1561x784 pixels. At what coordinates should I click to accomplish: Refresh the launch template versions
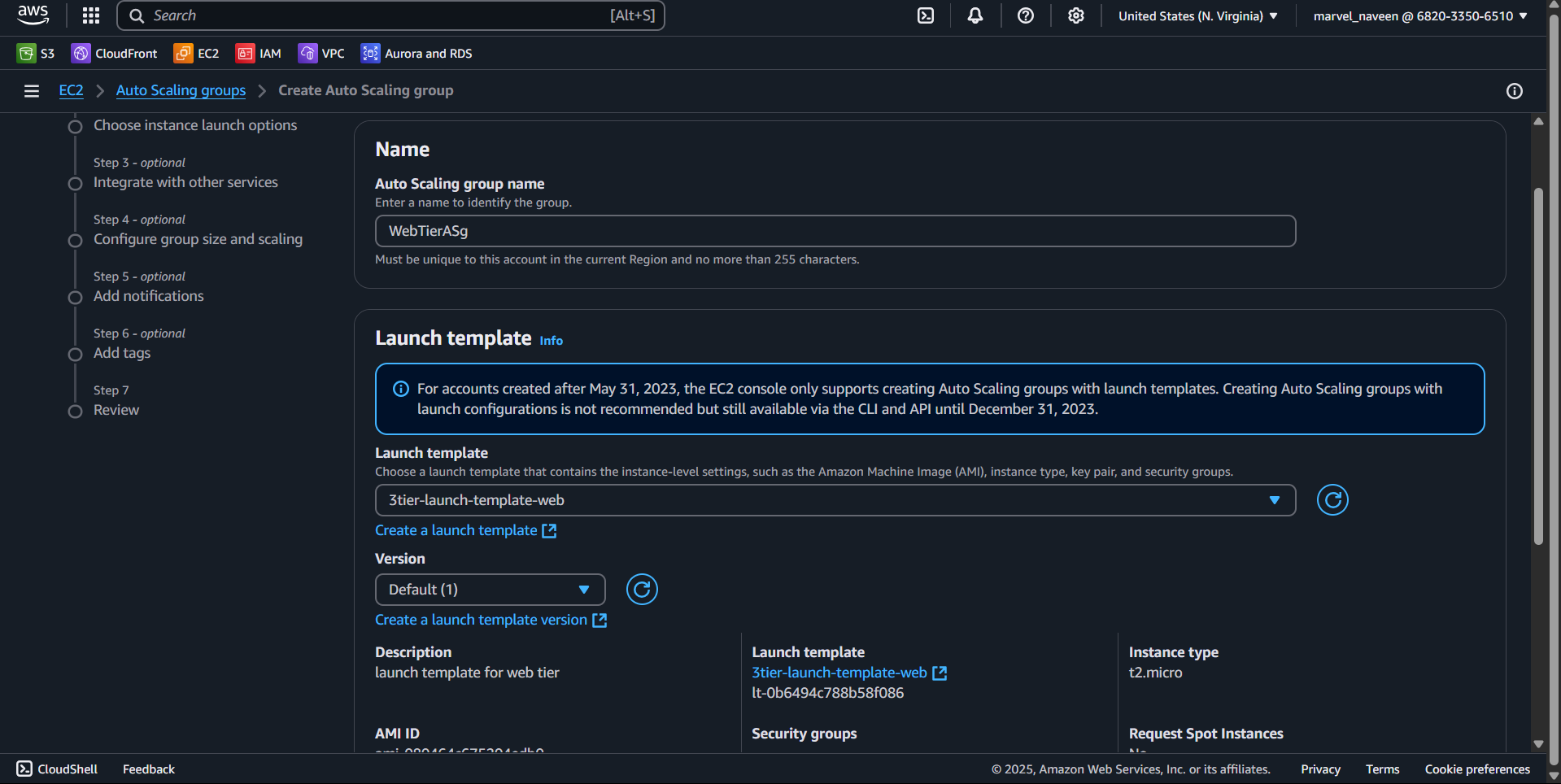pyautogui.click(x=642, y=590)
